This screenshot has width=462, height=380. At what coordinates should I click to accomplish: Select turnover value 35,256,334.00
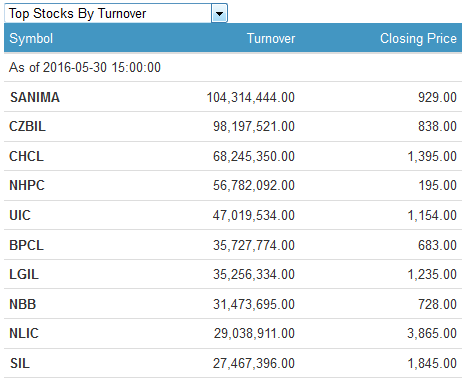(x=254, y=274)
